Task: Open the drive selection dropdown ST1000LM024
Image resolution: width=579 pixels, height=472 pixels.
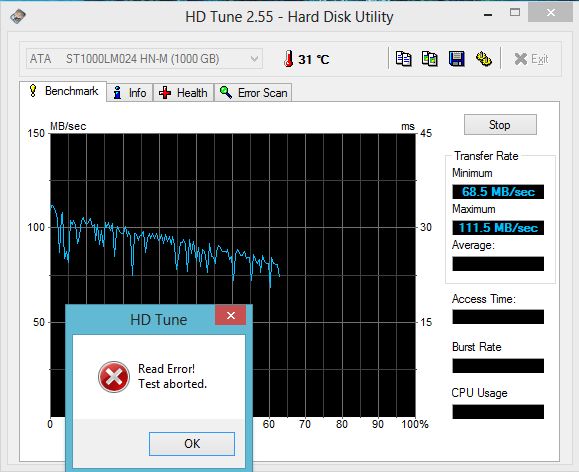Action: coord(144,59)
